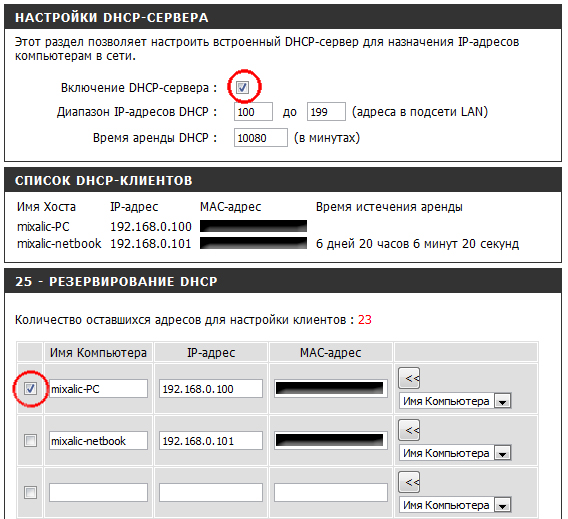Toggle the DHCP server enable checkbox
Viewport: 568px width, 519px height.
coord(242,87)
